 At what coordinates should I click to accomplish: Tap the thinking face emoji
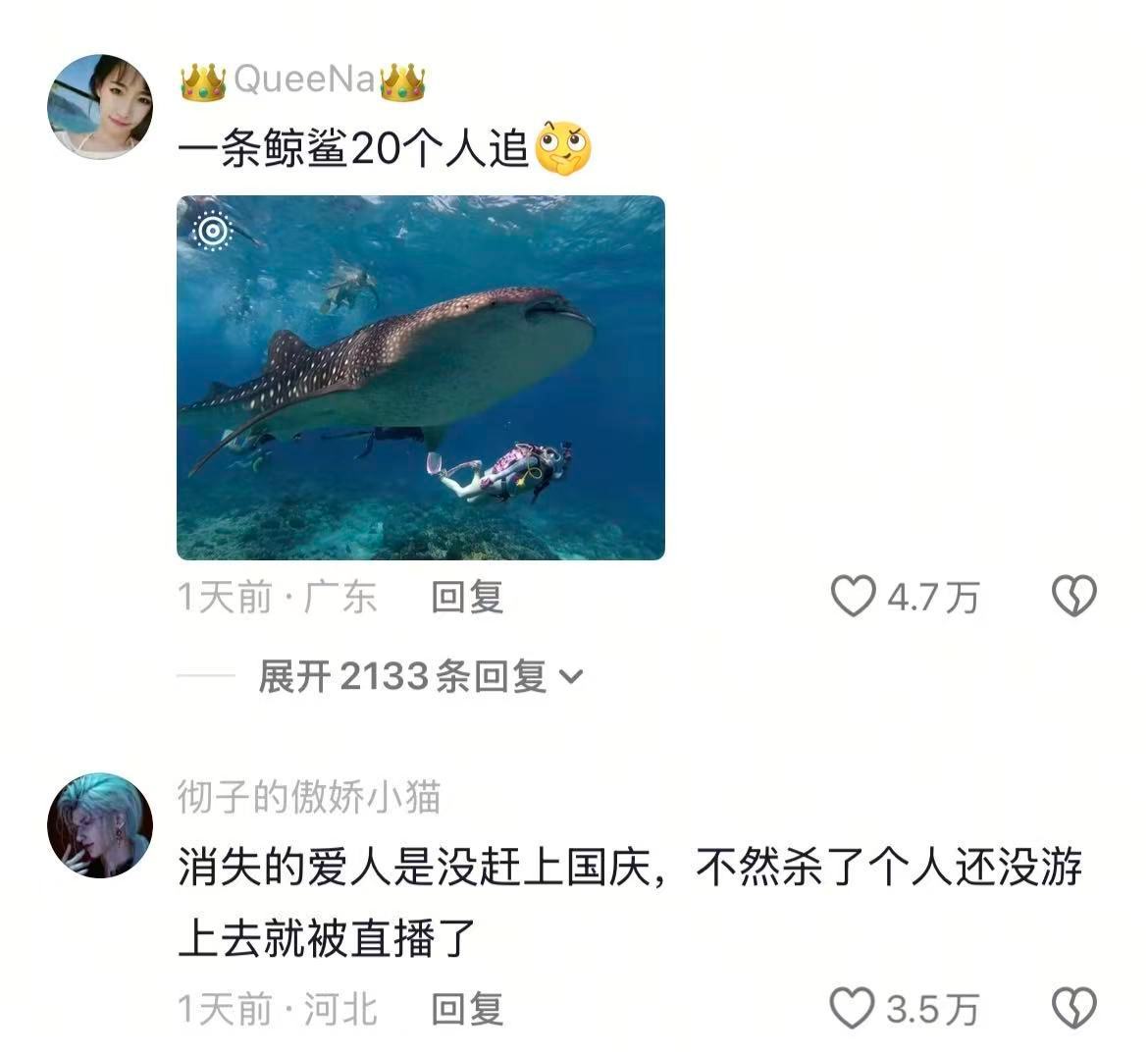point(563,149)
